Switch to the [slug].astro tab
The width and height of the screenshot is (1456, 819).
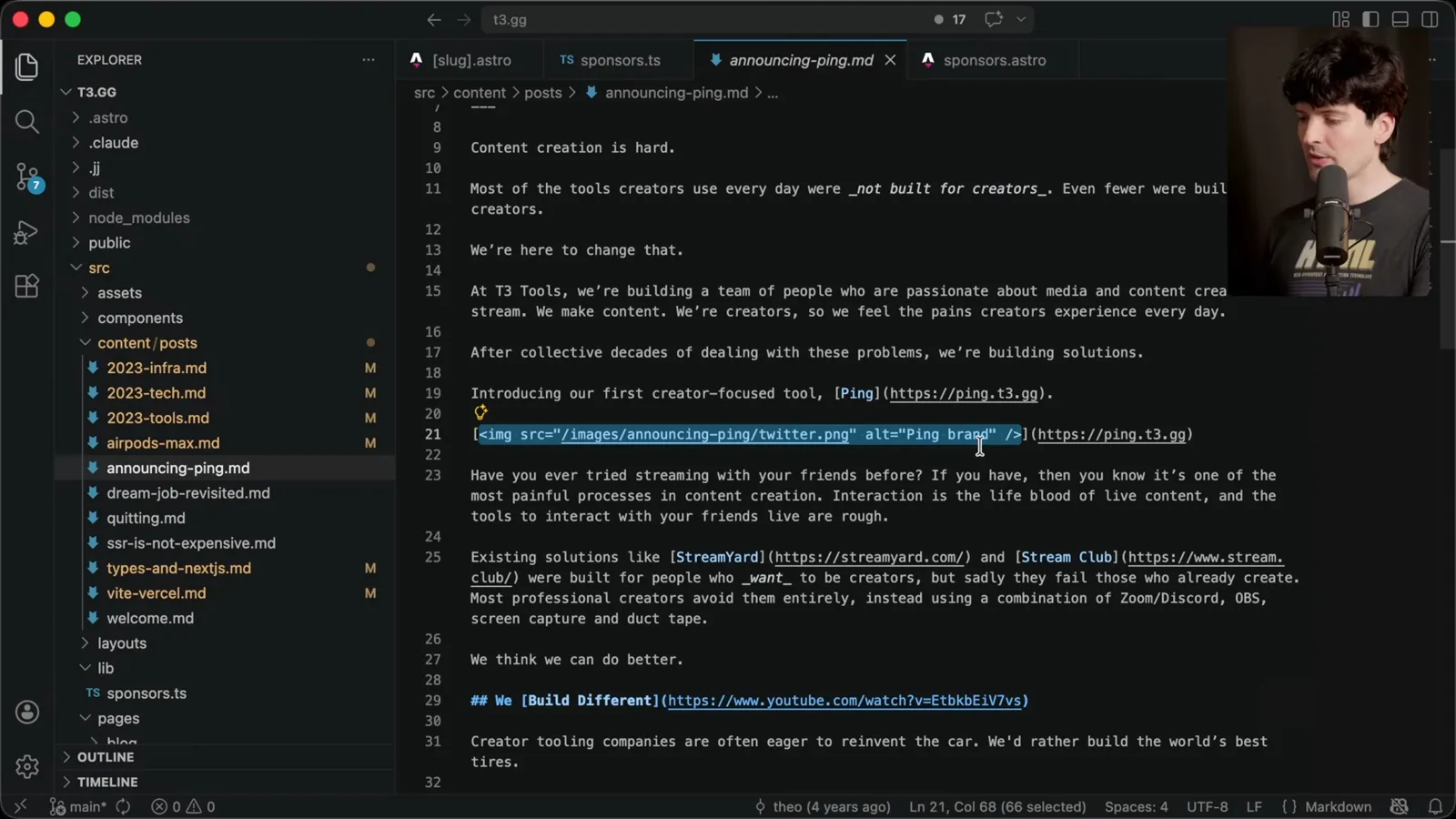(x=470, y=60)
